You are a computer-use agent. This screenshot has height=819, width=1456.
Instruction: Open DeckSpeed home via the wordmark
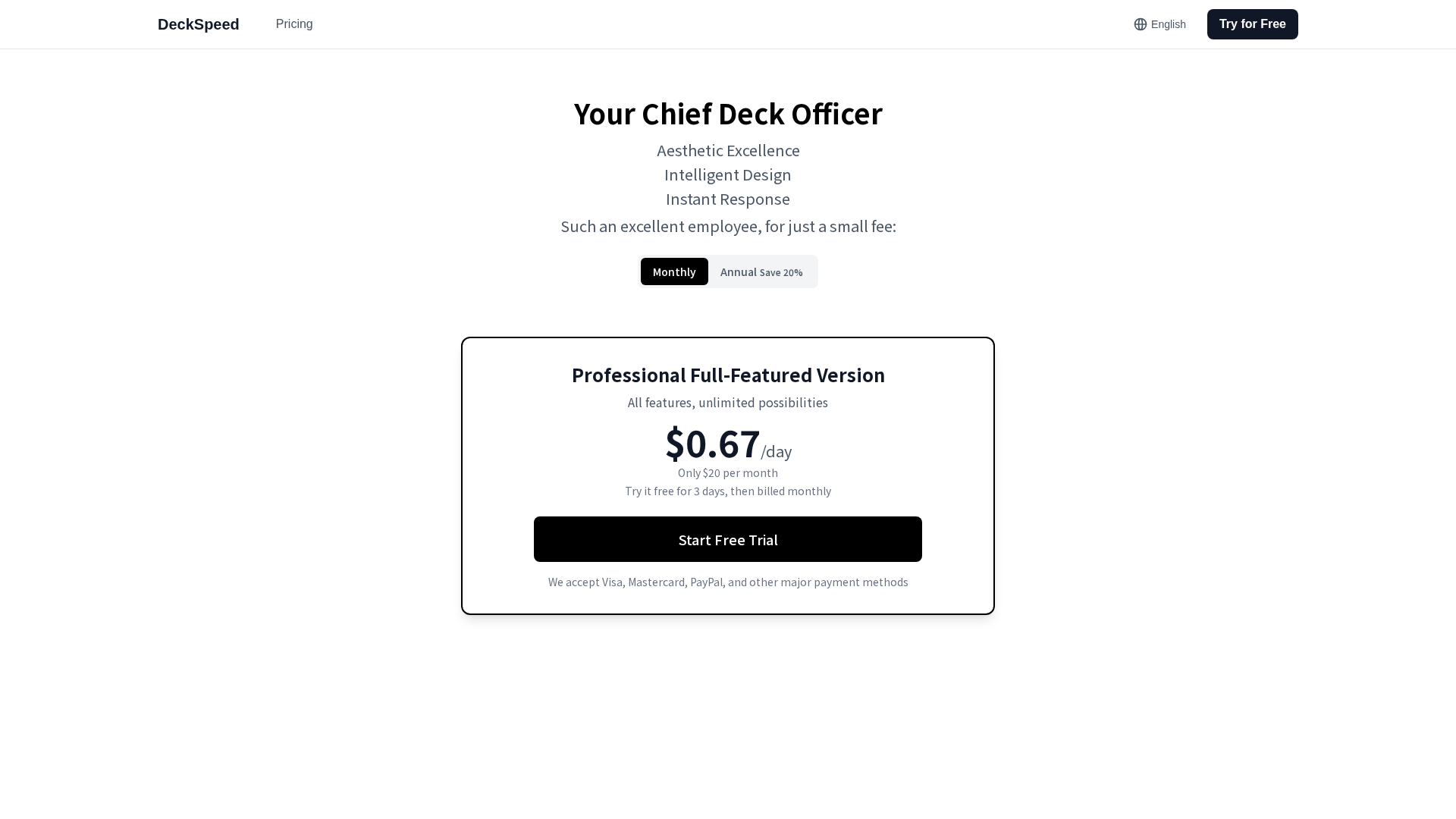pos(198,24)
